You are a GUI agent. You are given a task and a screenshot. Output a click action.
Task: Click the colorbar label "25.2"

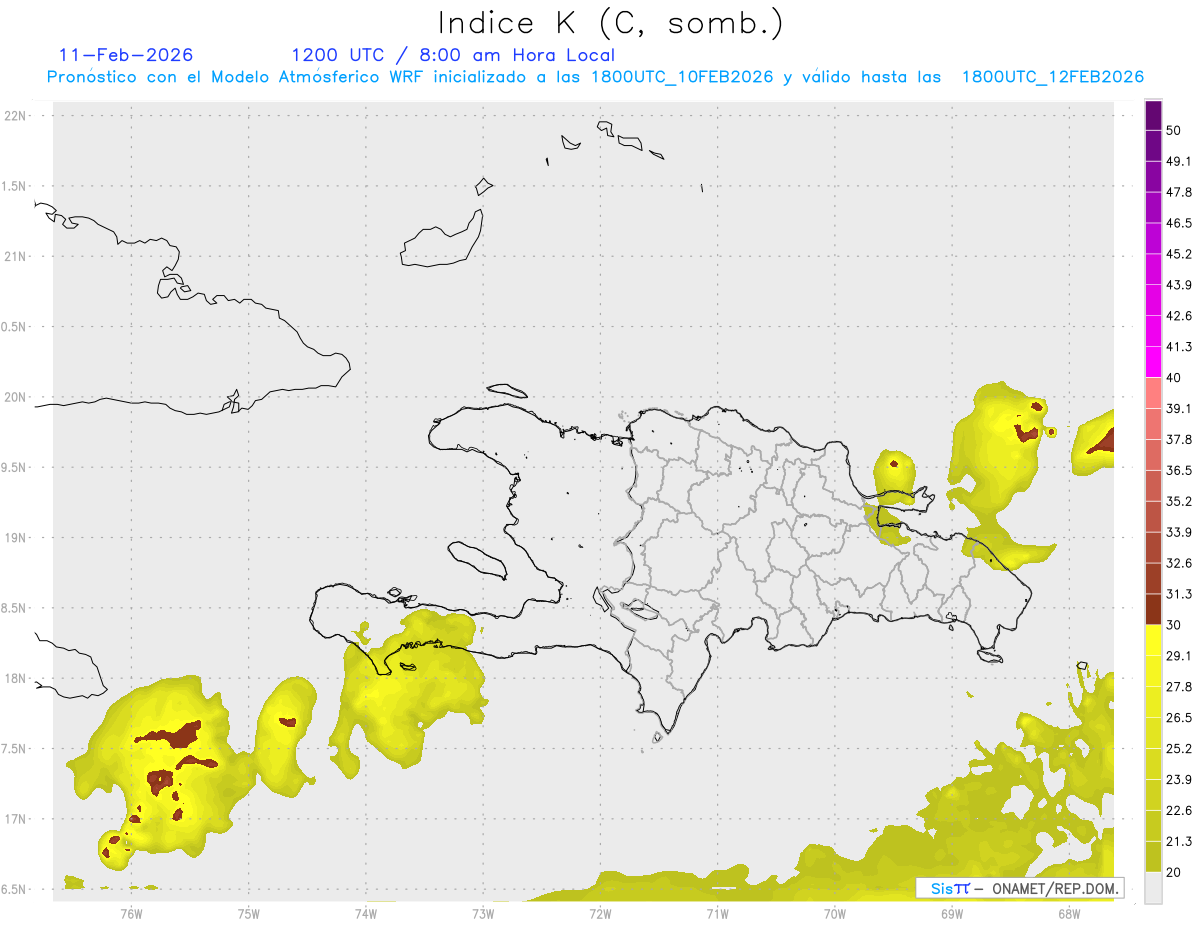(x=1178, y=748)
